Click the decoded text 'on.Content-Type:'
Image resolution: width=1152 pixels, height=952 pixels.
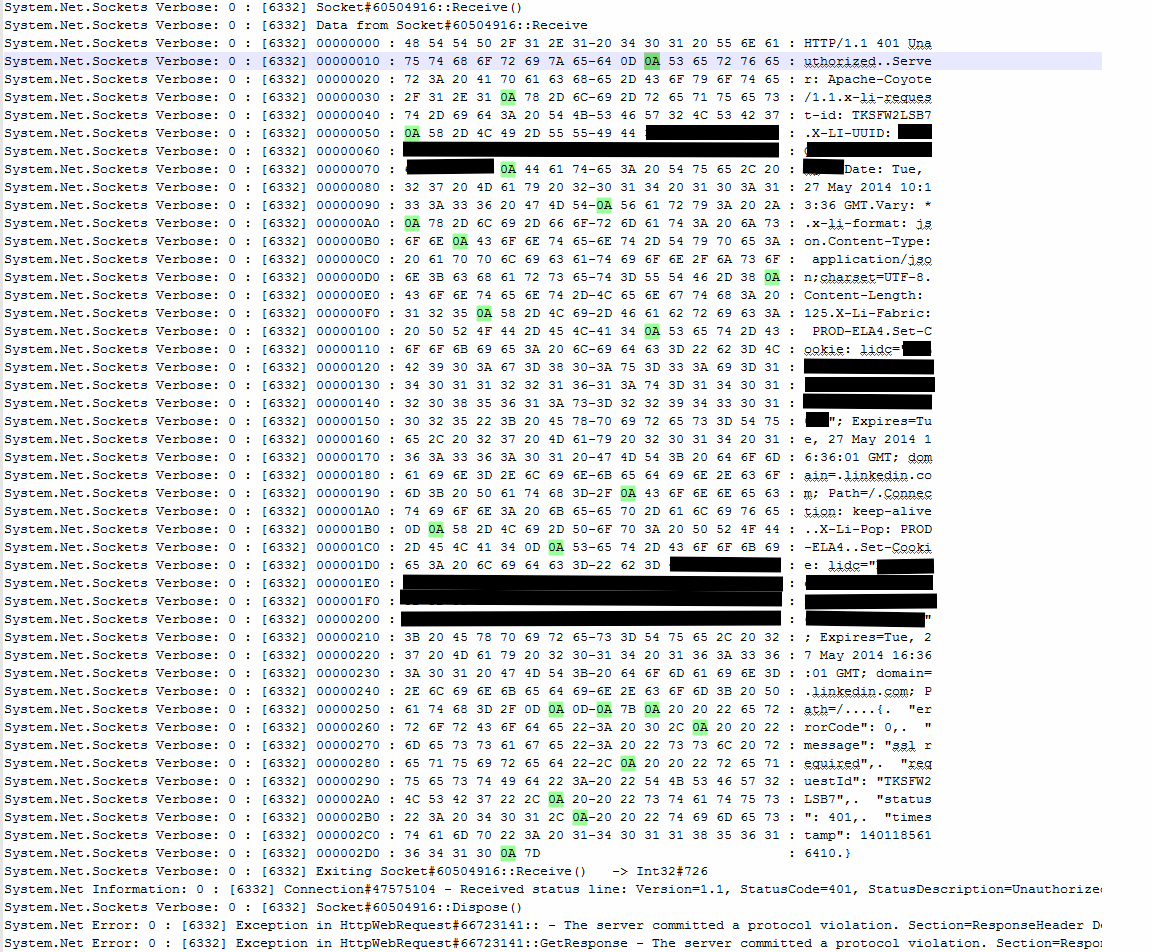click(867, 241)
